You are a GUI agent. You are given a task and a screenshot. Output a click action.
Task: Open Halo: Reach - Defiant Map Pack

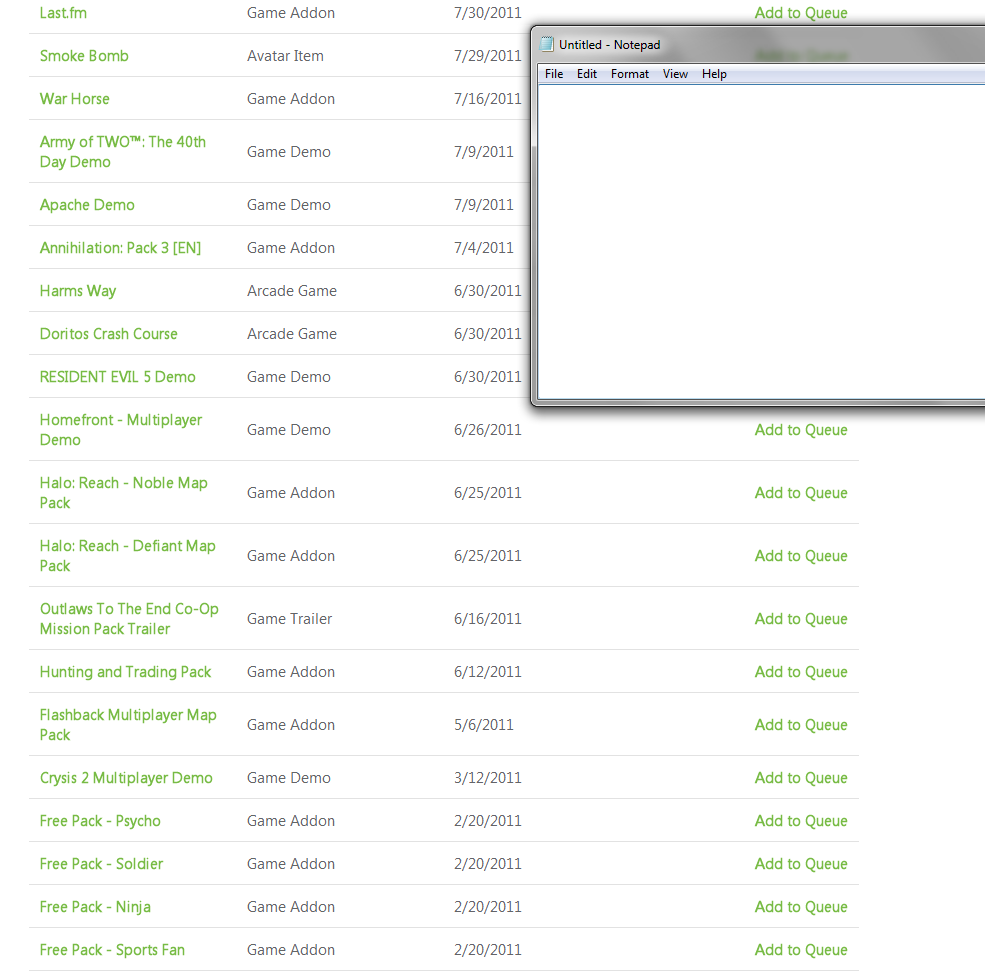point(128,555)
